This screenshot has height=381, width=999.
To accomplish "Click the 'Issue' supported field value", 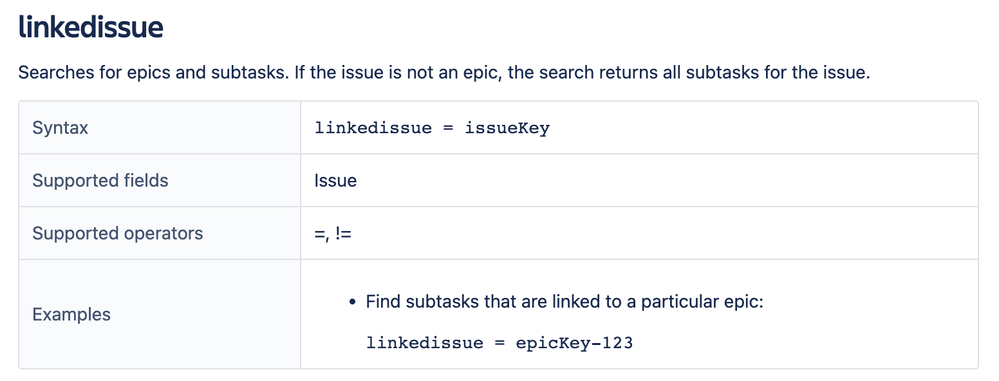I will point(336,181).
